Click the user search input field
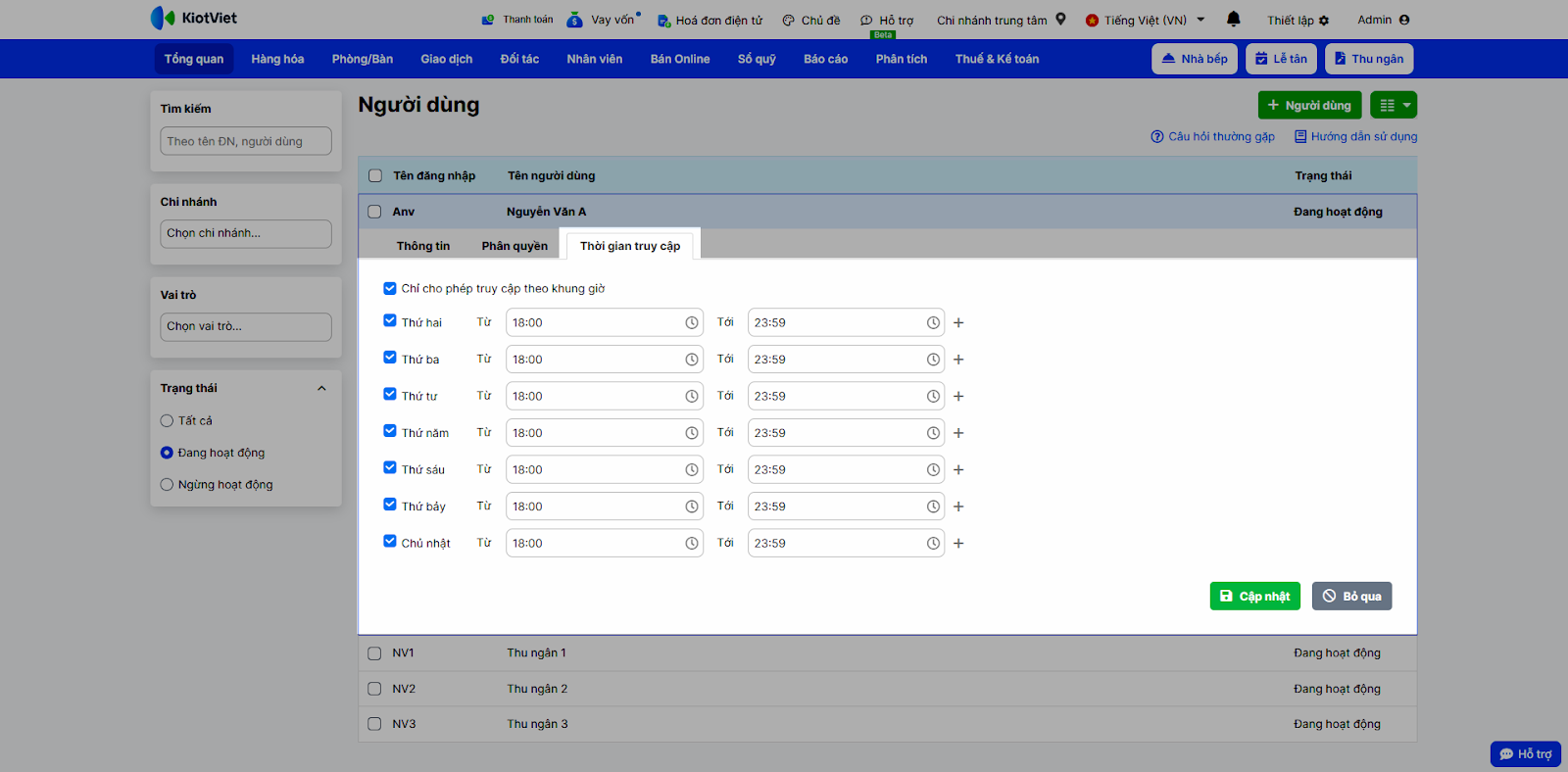Image resolution: width=1568 pixels, height=772 pixels. coord(245,141)
